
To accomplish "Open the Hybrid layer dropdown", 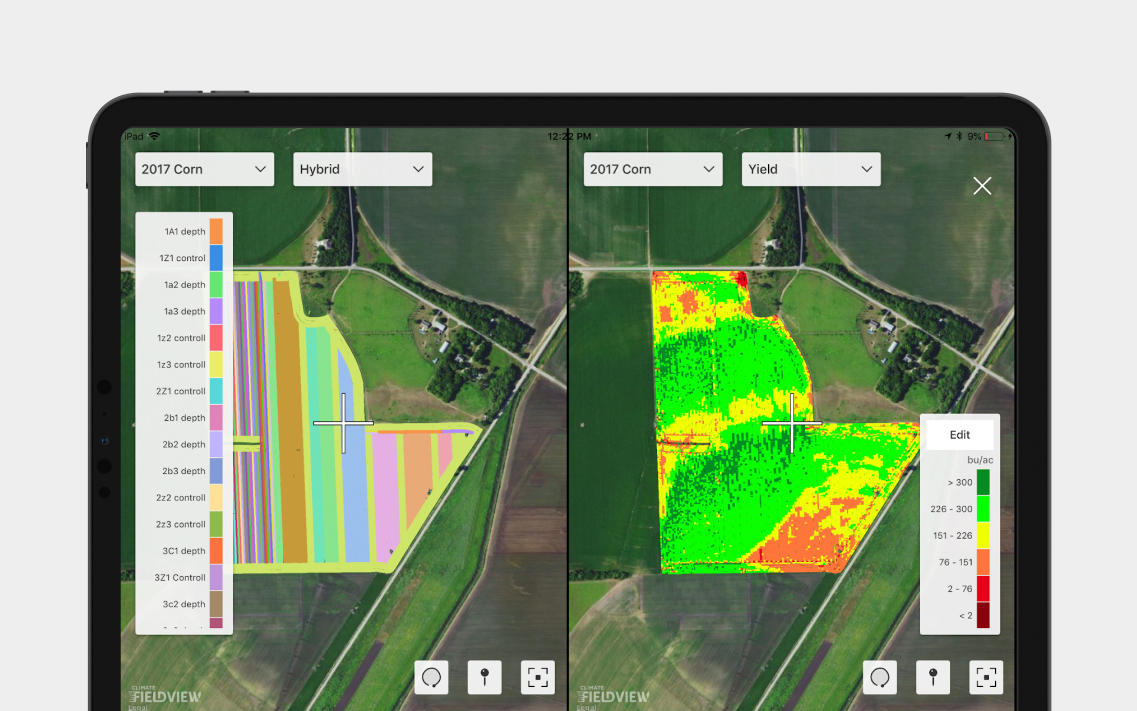I will click(362, 169).
